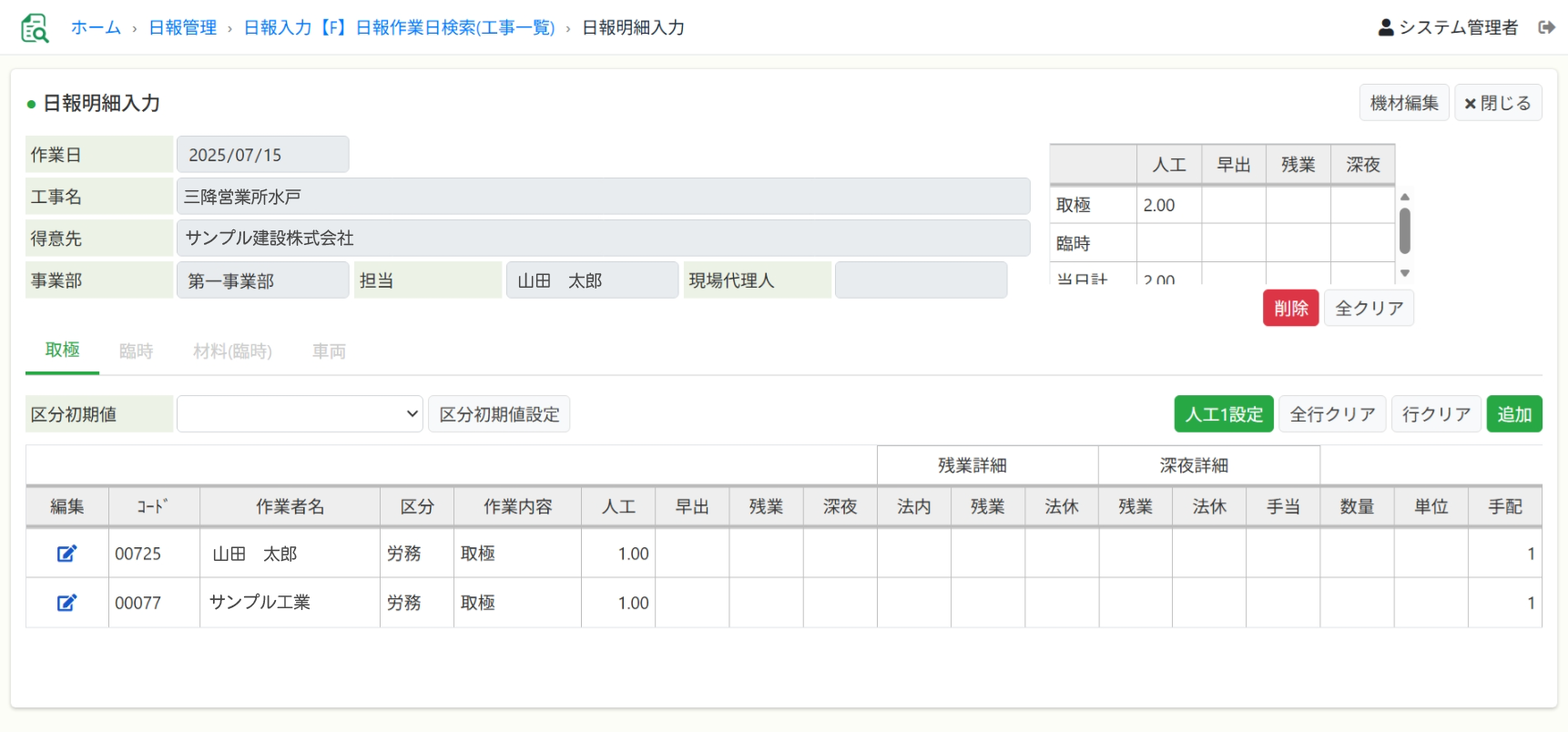This screenshot has height=732, width=1568.
Task: Click the 人工1設定 button
Action: click(x=1223, y=414)
